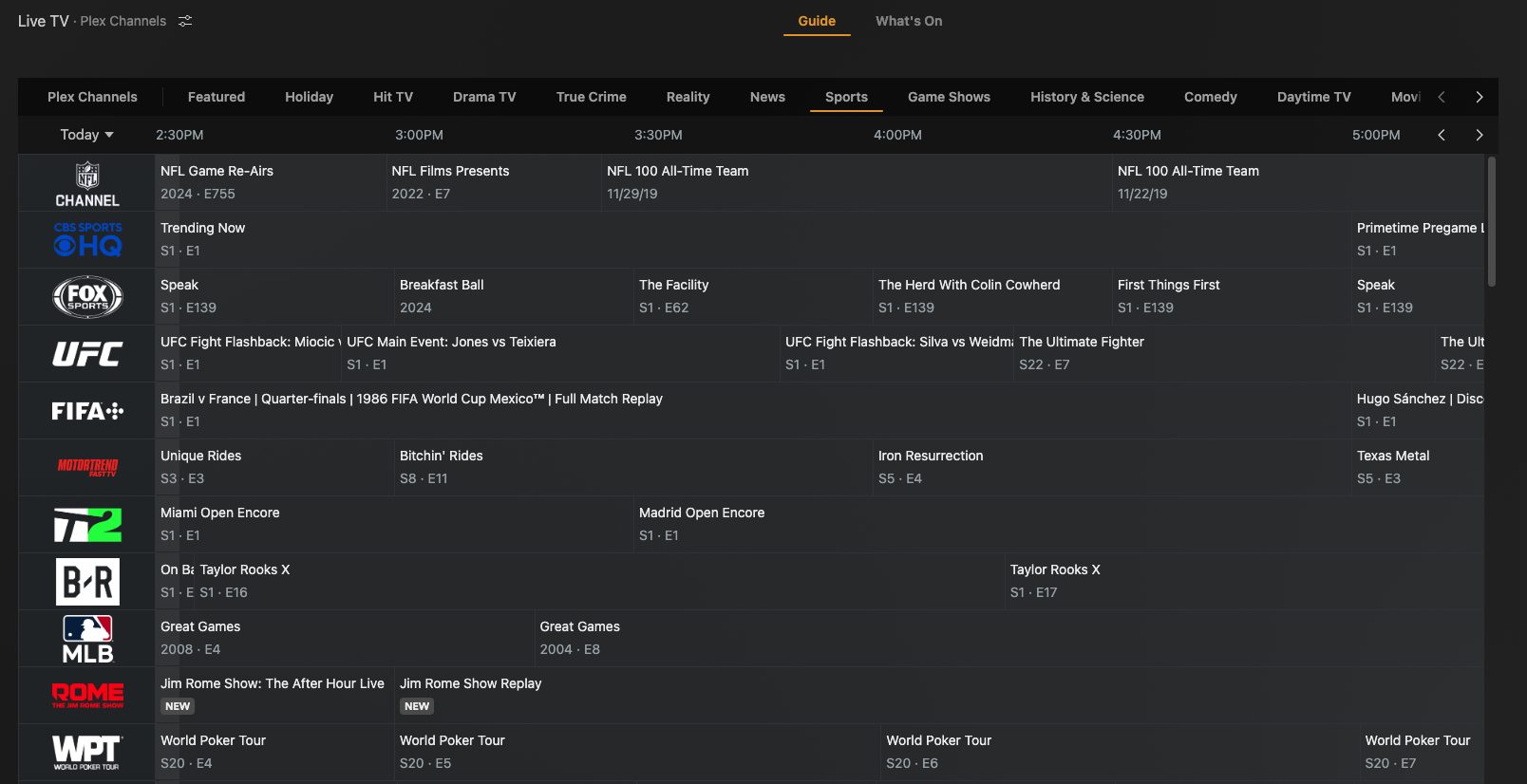Image resolution: width=1527 pixels, height=784 pixels.
Task: Click the Live TV header title
Action: pos(43,21)
